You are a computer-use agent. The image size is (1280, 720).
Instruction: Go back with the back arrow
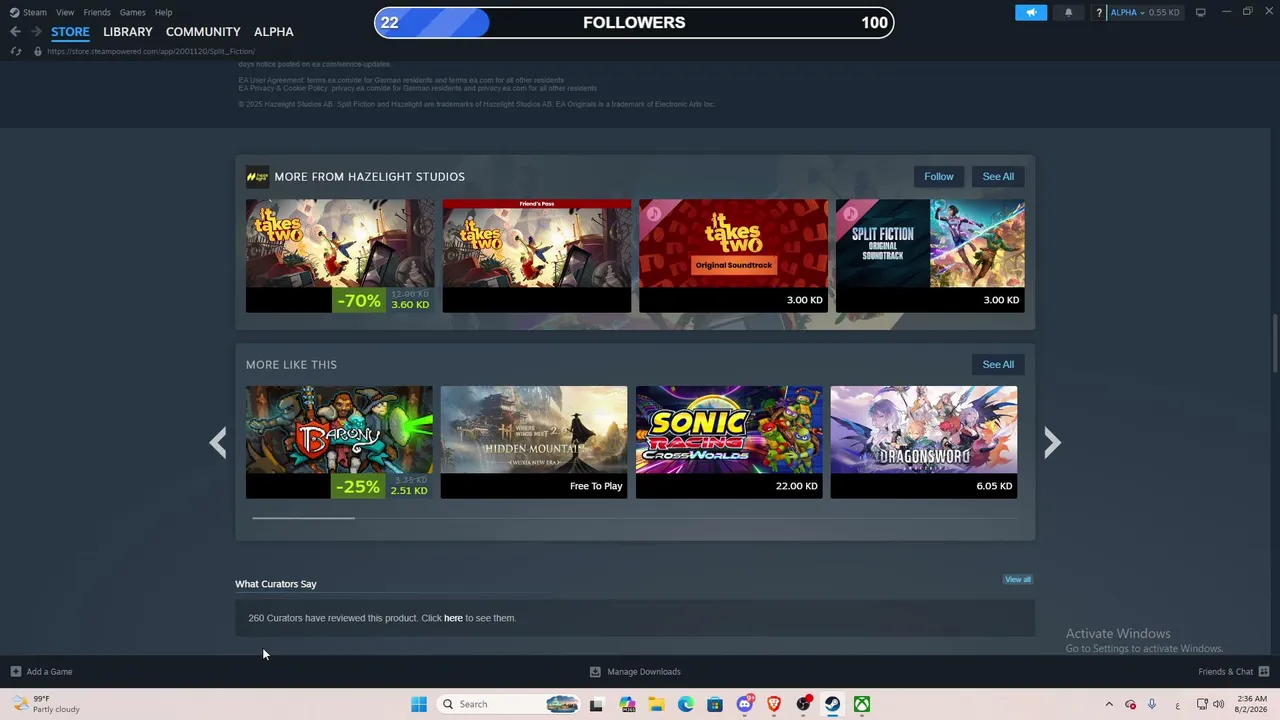coord(15,32)
